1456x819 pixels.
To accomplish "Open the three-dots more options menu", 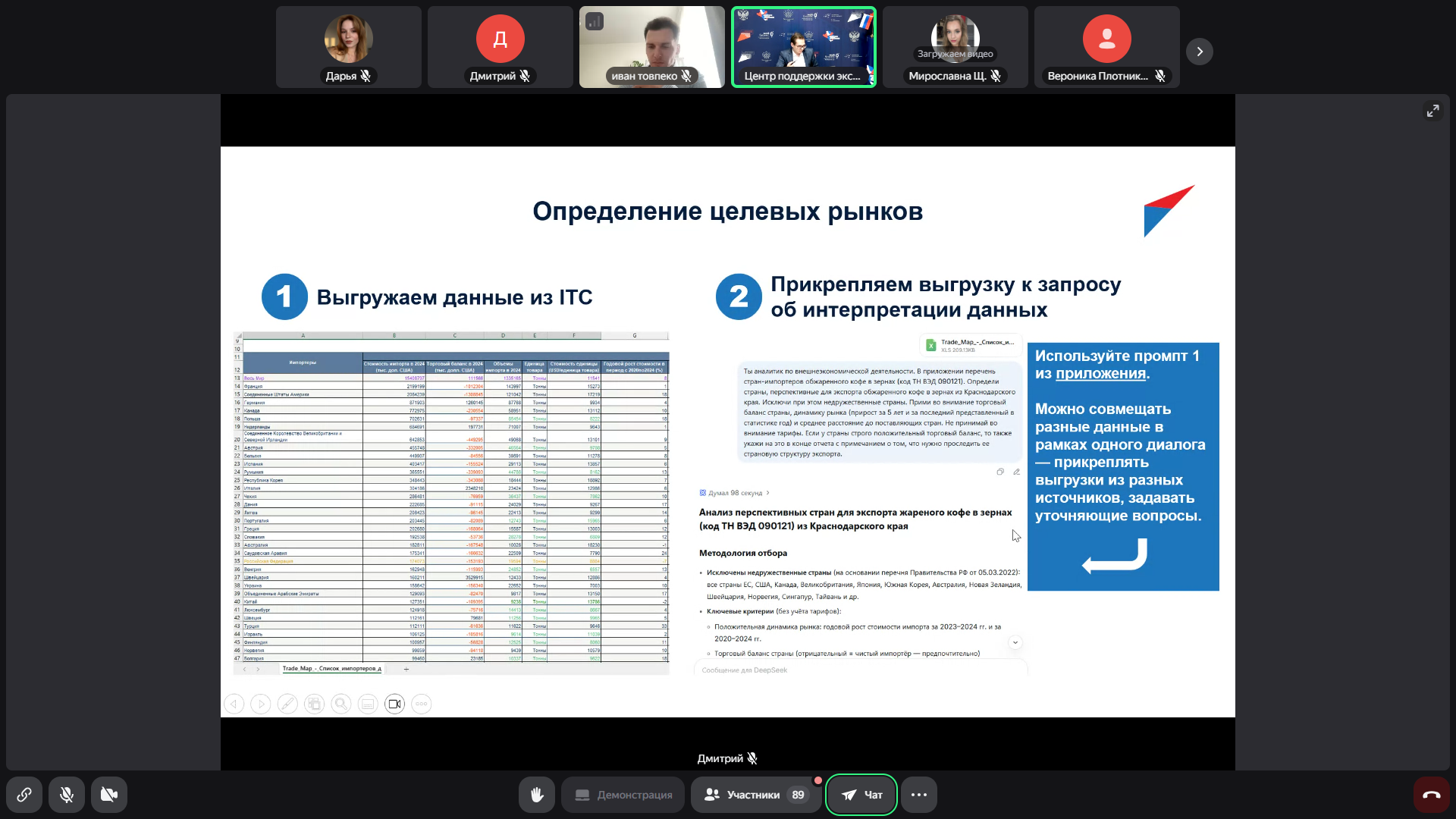I will (919, 795).
